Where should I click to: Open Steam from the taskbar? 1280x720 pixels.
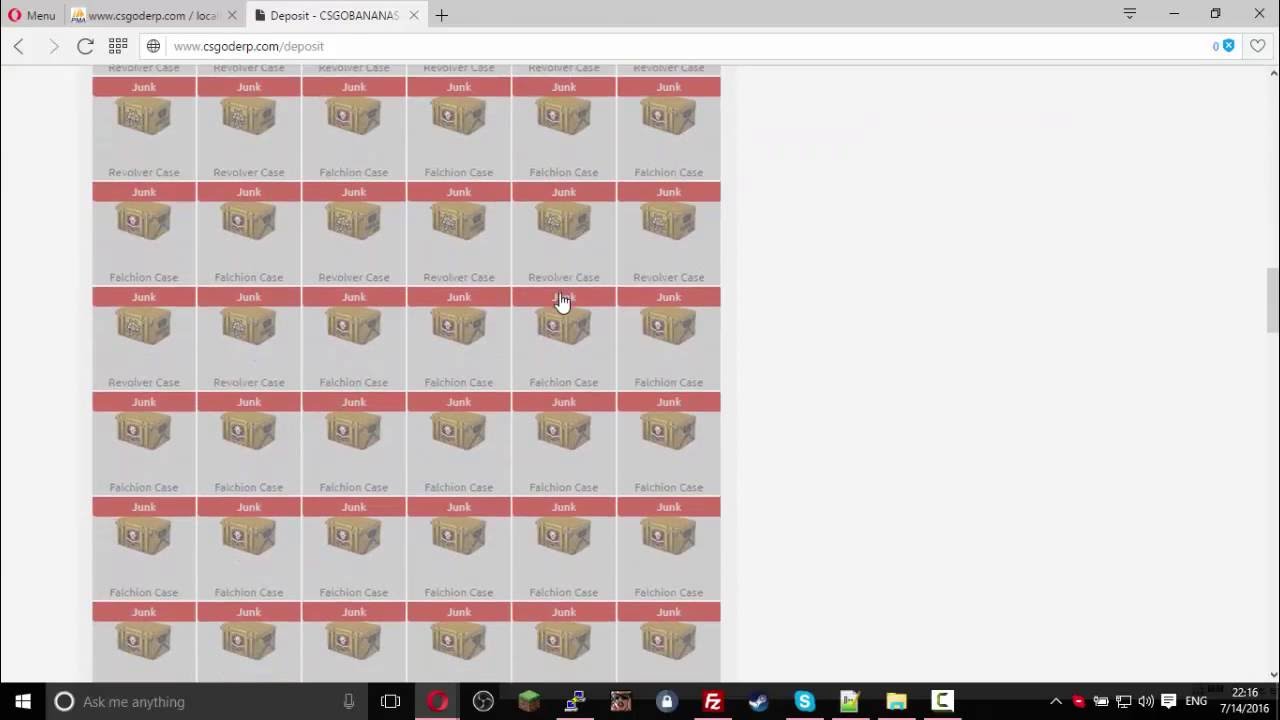click(759, 701)
